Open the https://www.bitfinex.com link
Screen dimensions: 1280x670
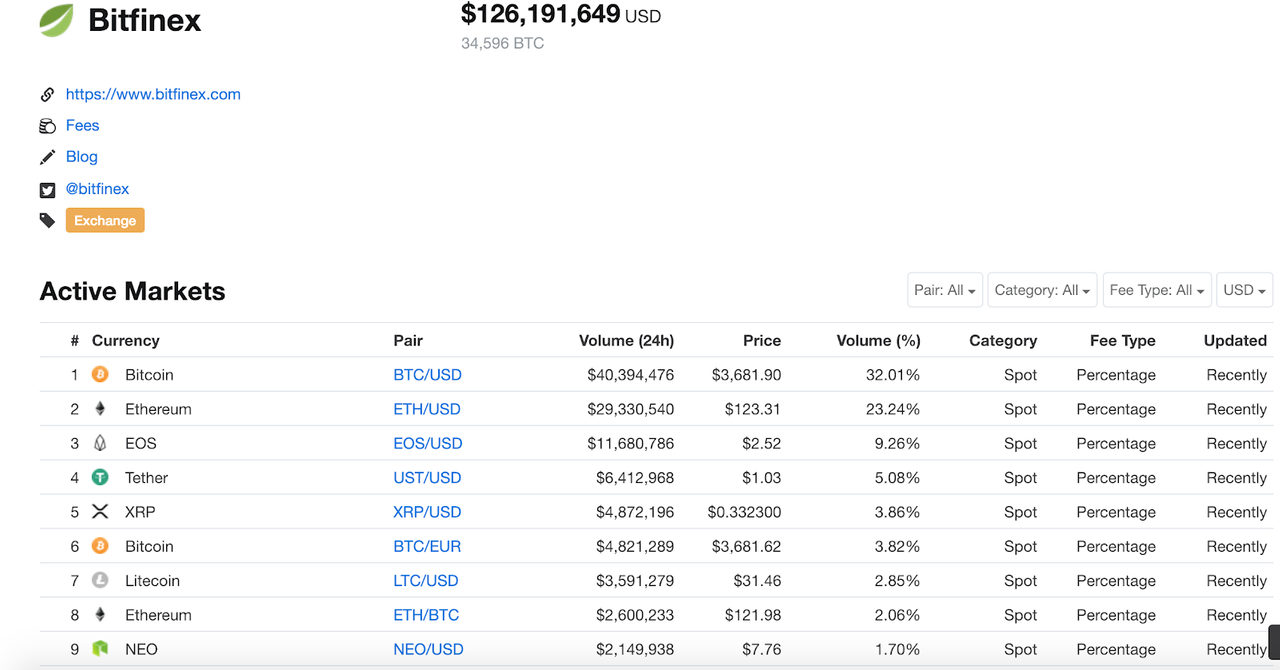click(x=153, y=94)
